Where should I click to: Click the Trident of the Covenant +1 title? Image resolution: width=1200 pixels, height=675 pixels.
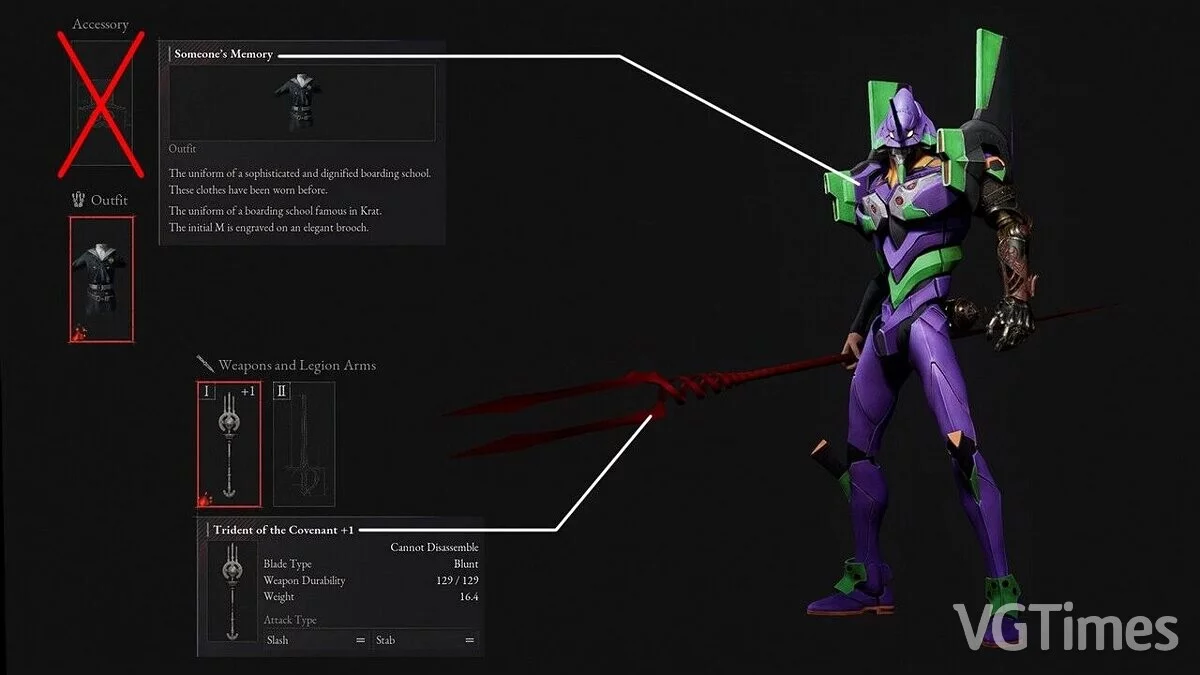[283, 530]
